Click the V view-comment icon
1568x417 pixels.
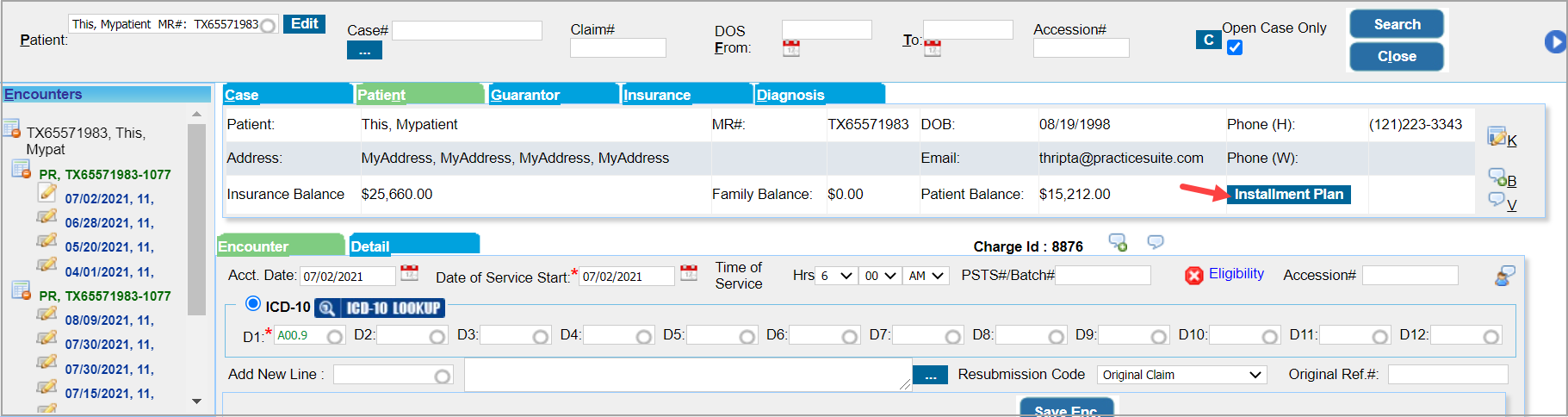(x=1497, y=200)
